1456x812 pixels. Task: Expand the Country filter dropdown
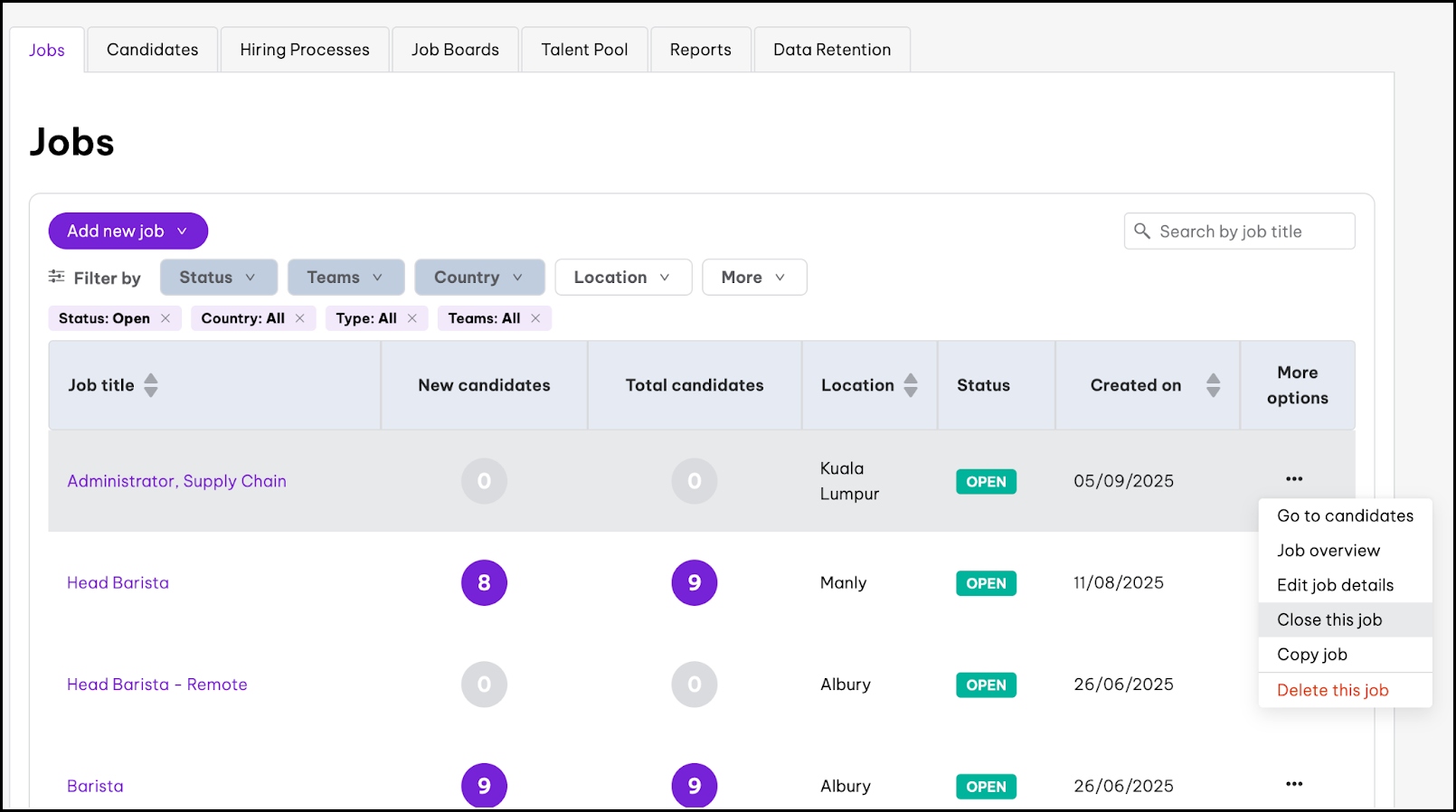tap(479, 278)
